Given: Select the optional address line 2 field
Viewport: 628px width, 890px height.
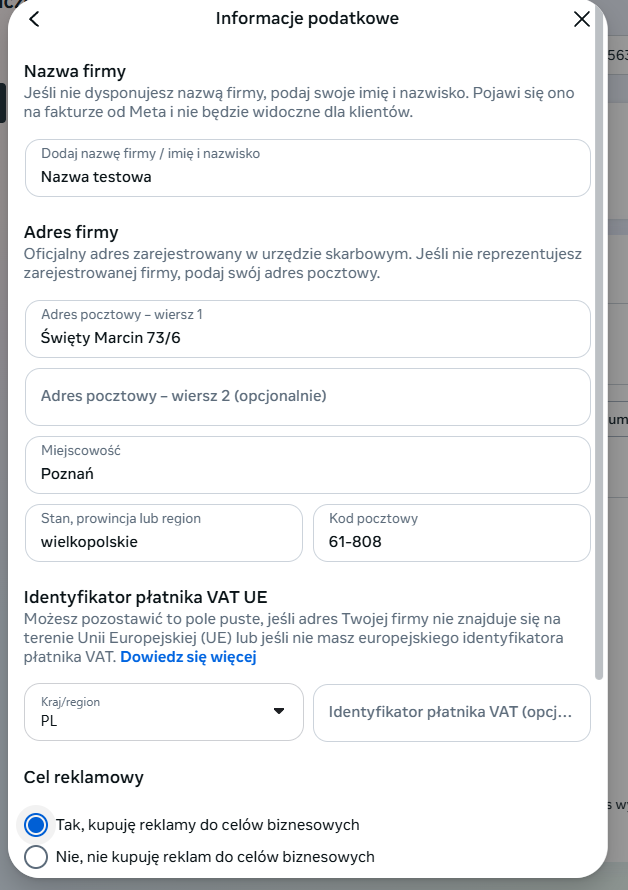Looking at the screenshot, I should [307, 397].
